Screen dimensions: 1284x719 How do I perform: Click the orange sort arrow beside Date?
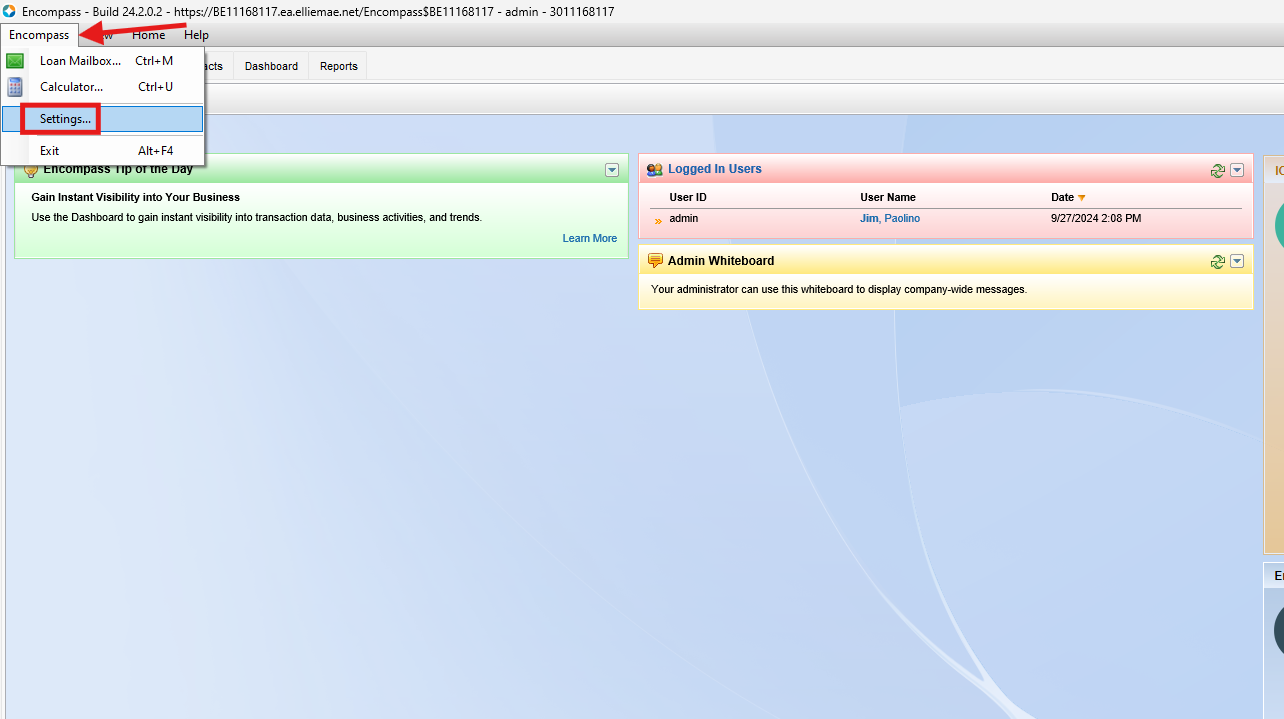[x=1082, y=198]
